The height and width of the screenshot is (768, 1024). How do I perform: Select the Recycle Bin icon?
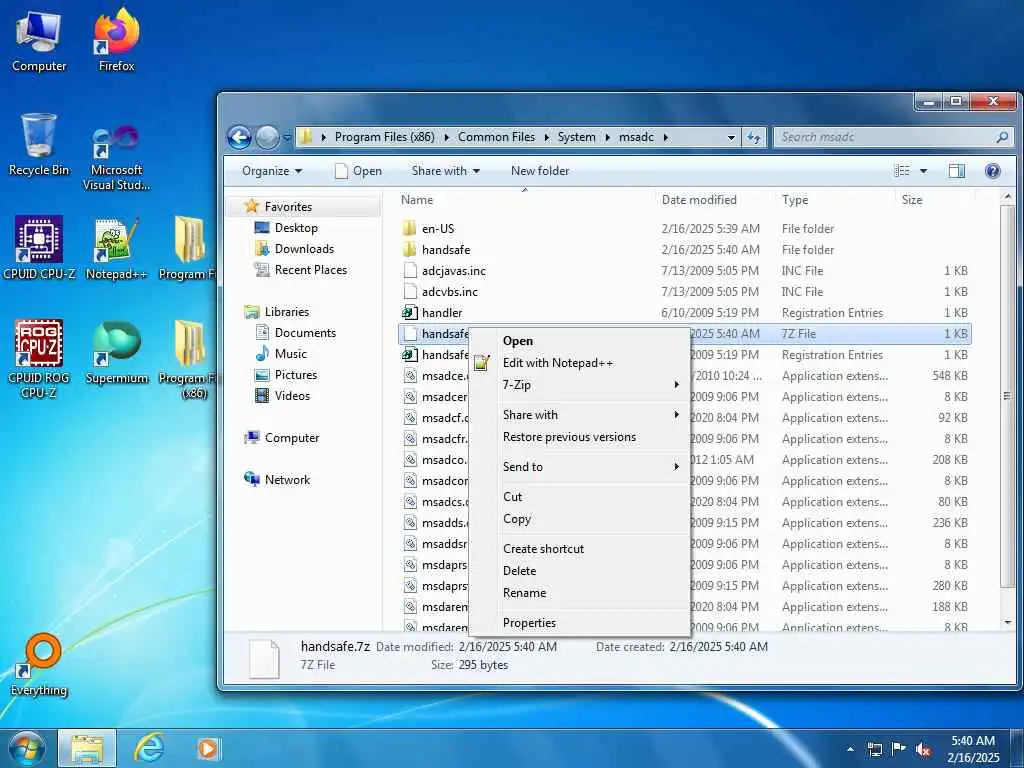39,145
